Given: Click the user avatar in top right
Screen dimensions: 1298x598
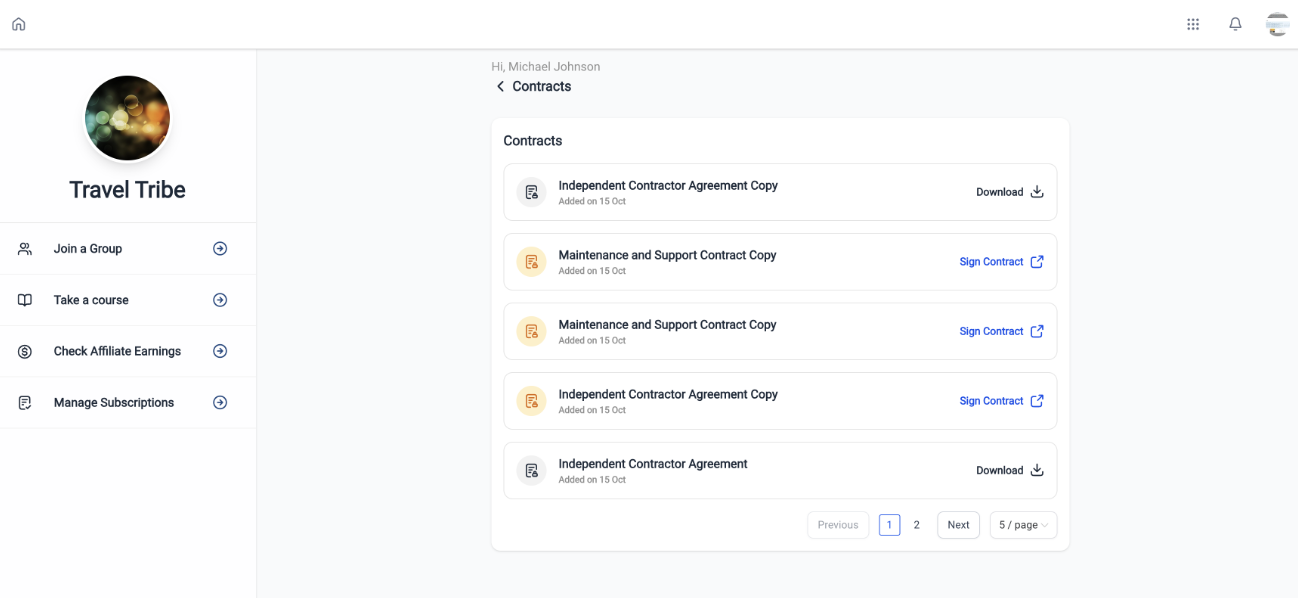Looking at the screenshot, I should click(1277, 24).
